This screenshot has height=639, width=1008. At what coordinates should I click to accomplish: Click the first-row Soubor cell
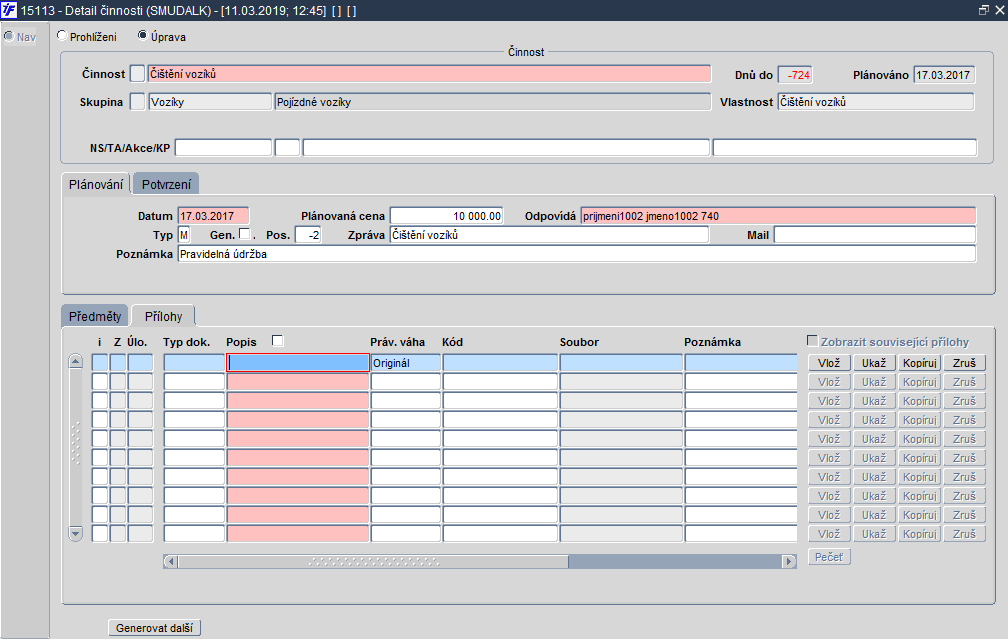(621, 363)
